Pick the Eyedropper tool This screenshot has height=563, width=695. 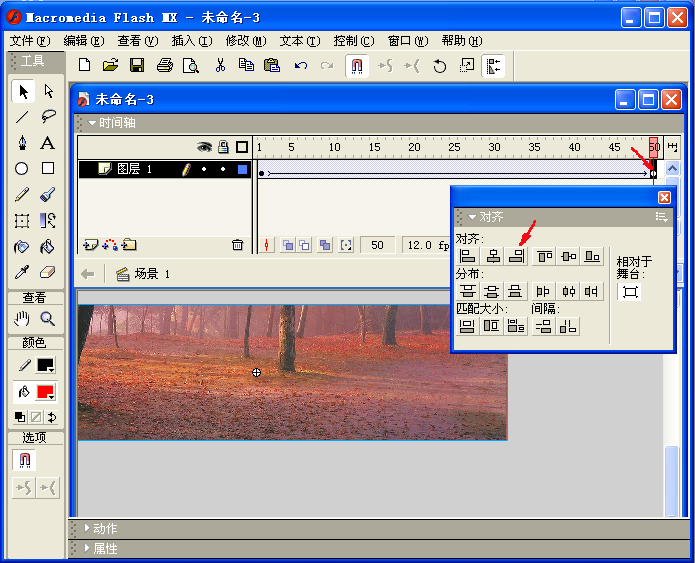coord(22,272)
